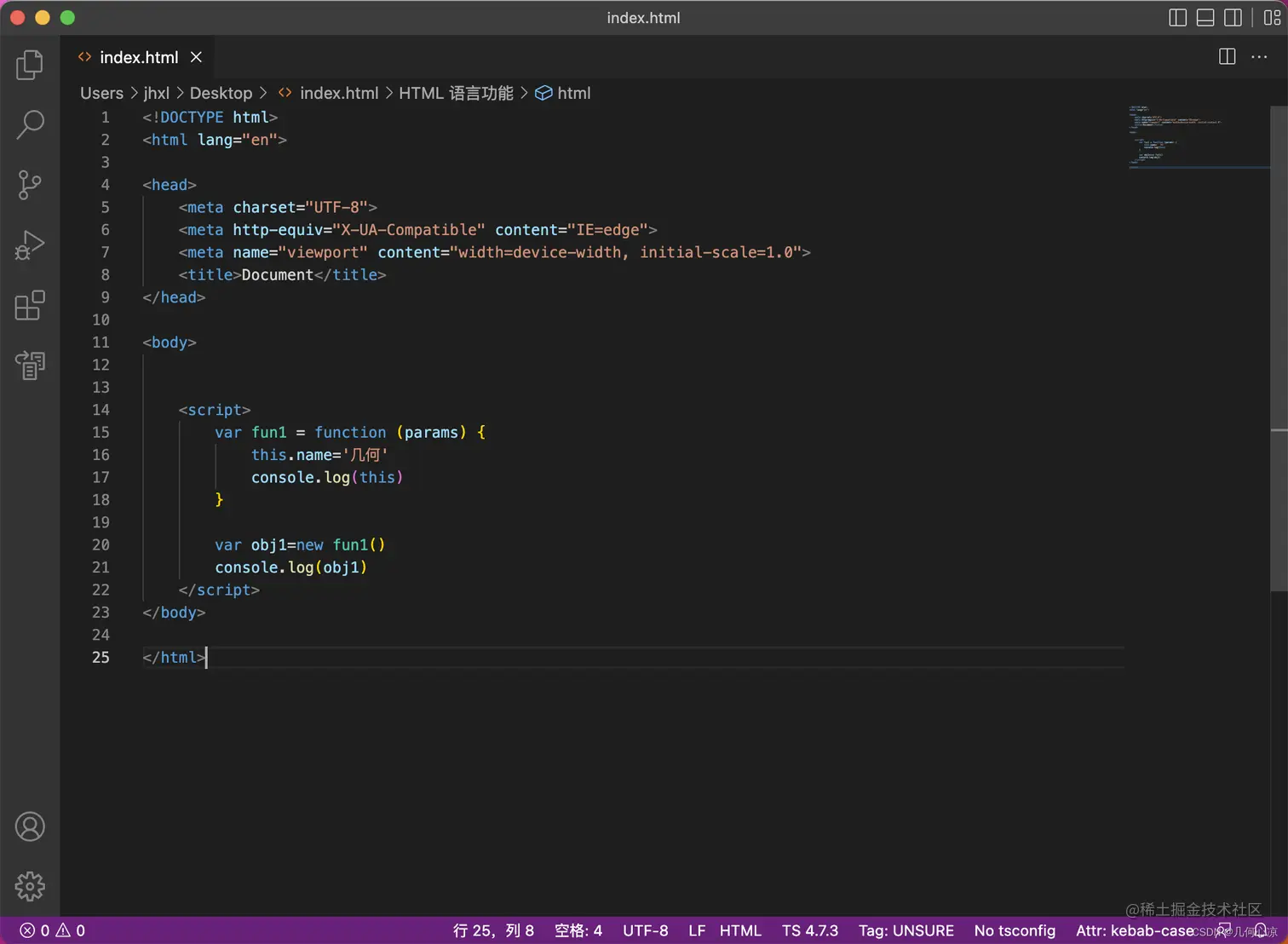Viewport: 1288px width, 944px height.
Task: Click the console.log(this) statement
Action: pyautogui.click(x=327, y=477)
